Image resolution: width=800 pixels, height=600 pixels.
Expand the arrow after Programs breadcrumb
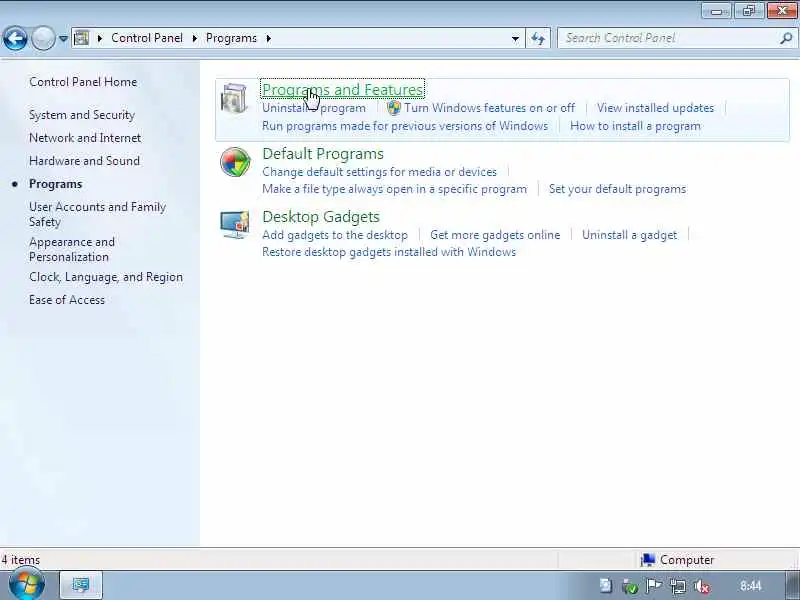tap(268, 38)
